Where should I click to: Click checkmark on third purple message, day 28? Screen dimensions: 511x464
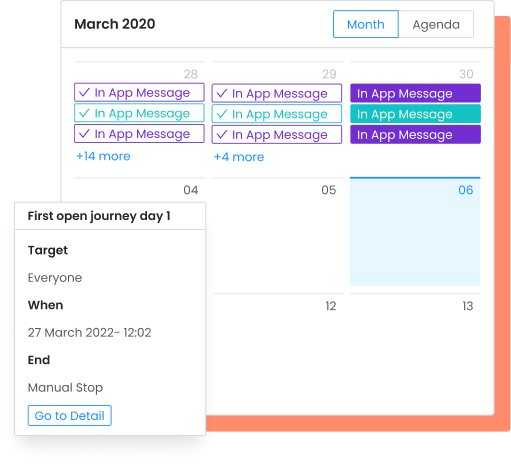coord(85,134)
